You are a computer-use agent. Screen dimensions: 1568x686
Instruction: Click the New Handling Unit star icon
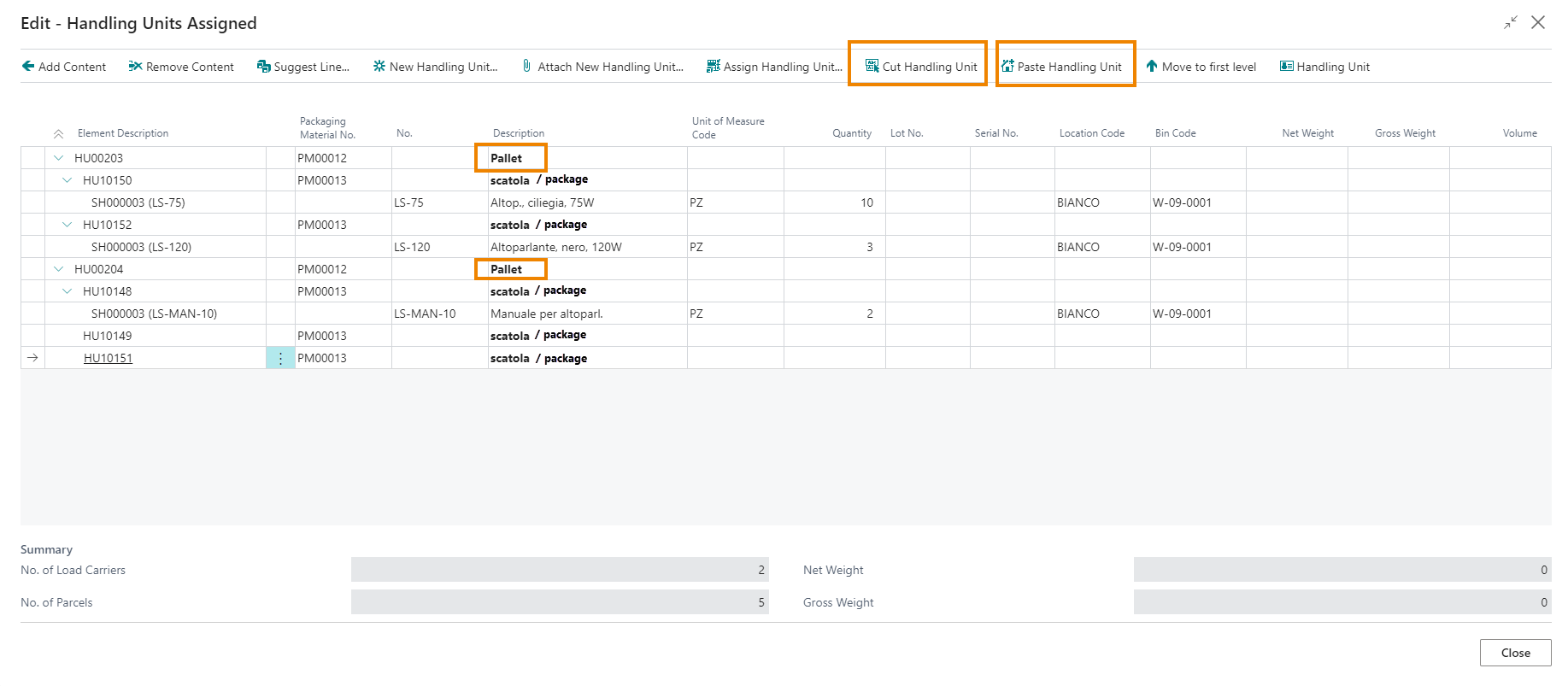(x=379, y=66)
